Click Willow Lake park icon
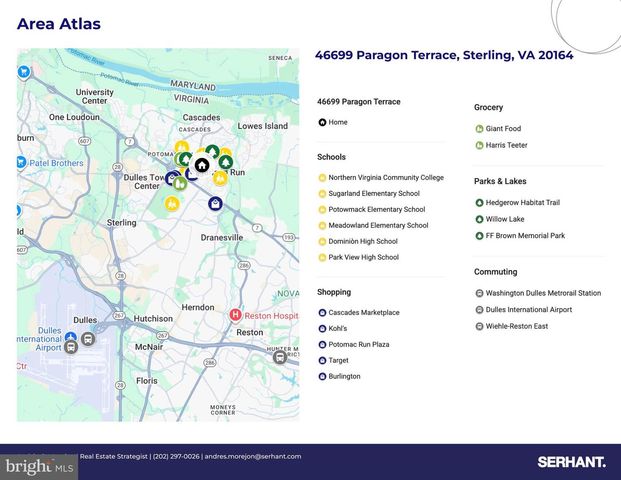621x480 pixels. pyautogui.click(x=479, y=219)
